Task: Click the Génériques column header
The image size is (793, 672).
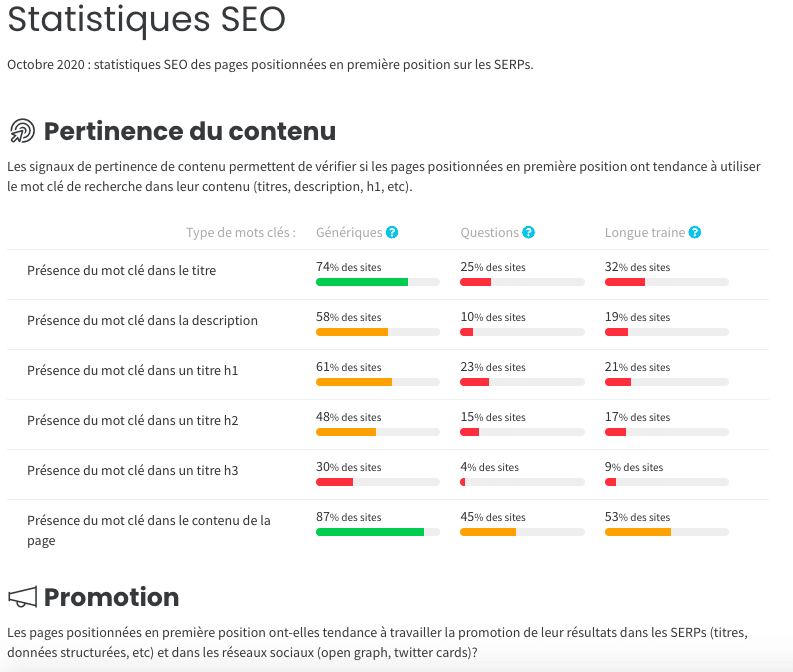Action: 349,233
